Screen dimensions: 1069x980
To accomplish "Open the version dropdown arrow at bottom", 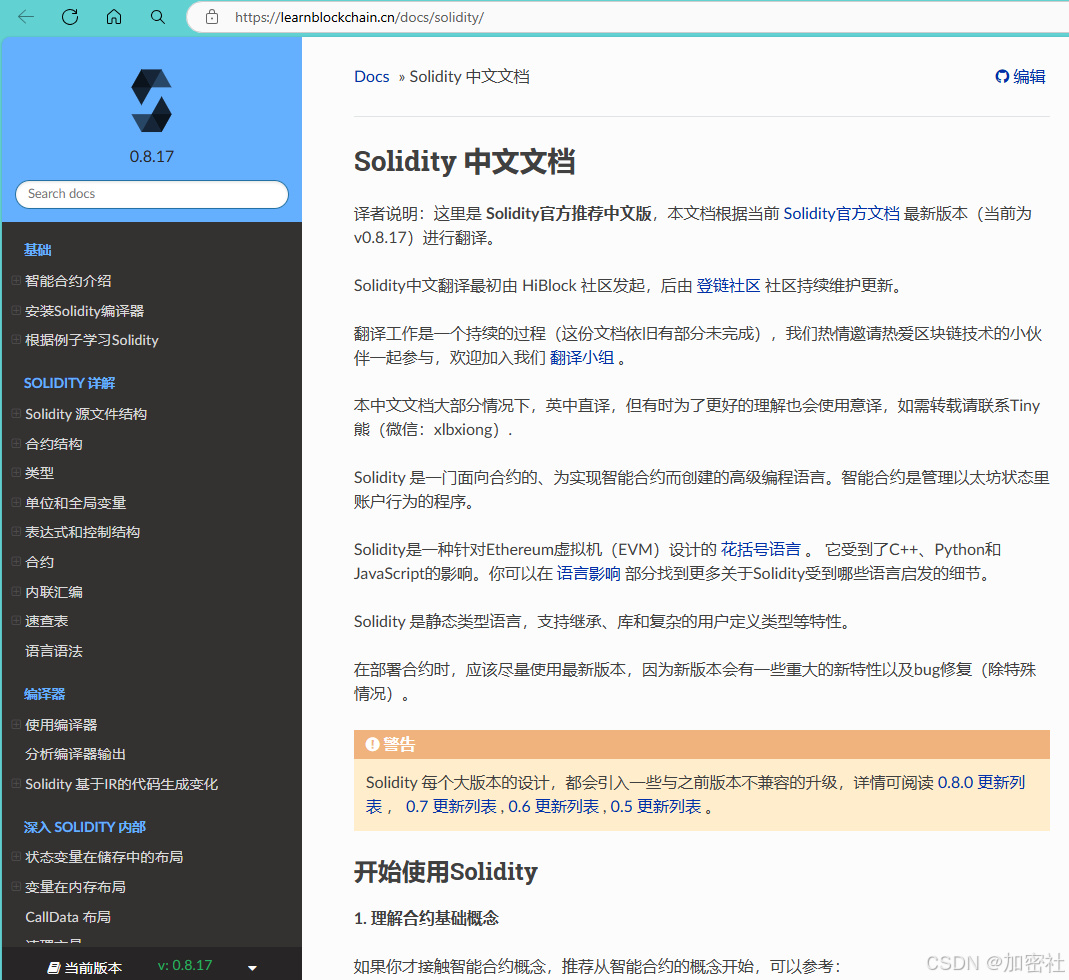I will [252, 968].
